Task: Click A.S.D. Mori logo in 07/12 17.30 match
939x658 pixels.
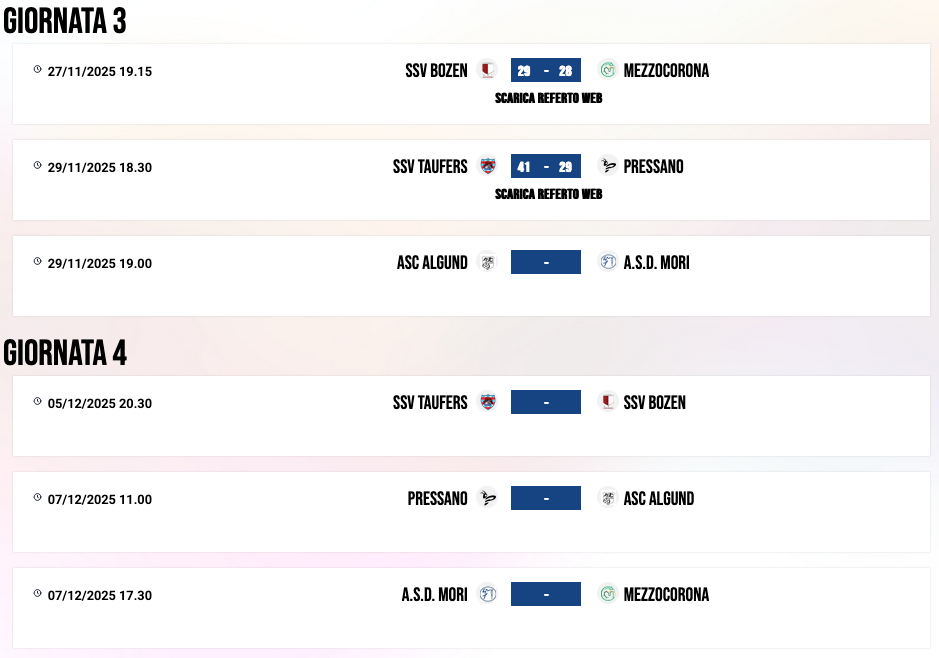Action: click(x=487, y=594)
